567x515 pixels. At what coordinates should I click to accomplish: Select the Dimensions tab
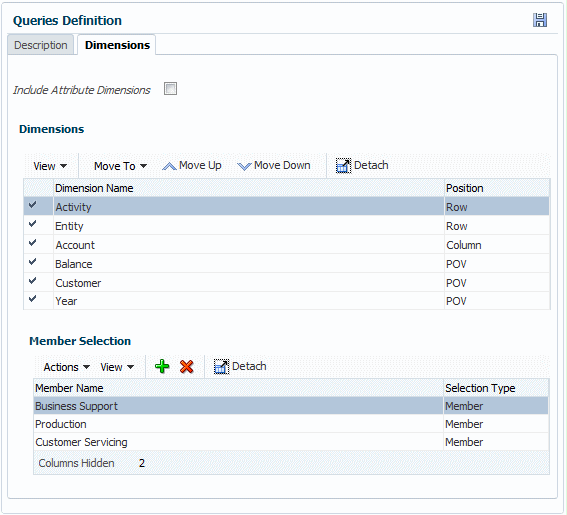[x=117, y=45]
